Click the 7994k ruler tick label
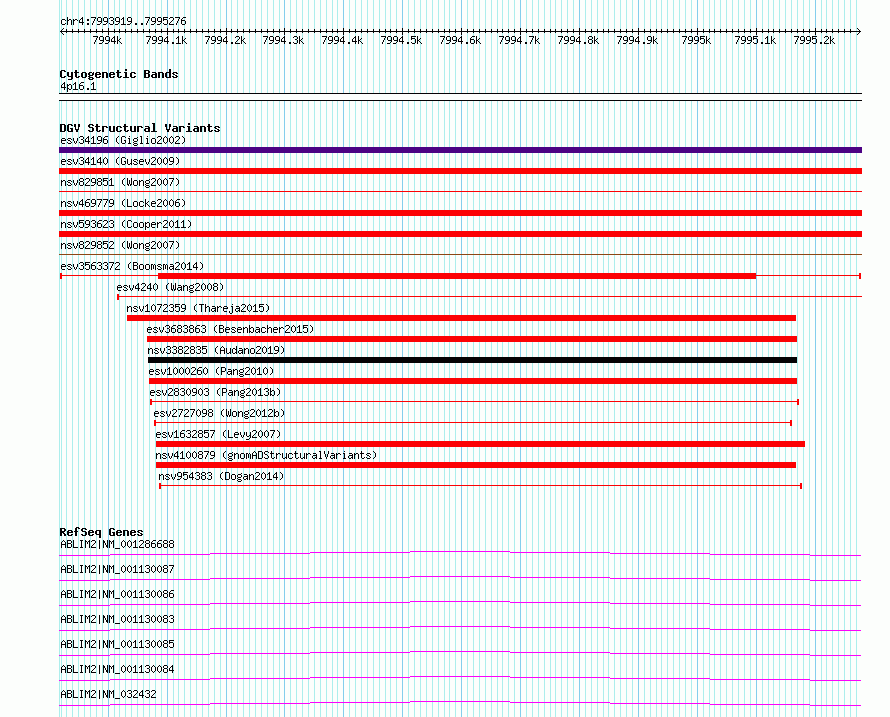This screenshot has width=890, height=717. click(107, 40)
